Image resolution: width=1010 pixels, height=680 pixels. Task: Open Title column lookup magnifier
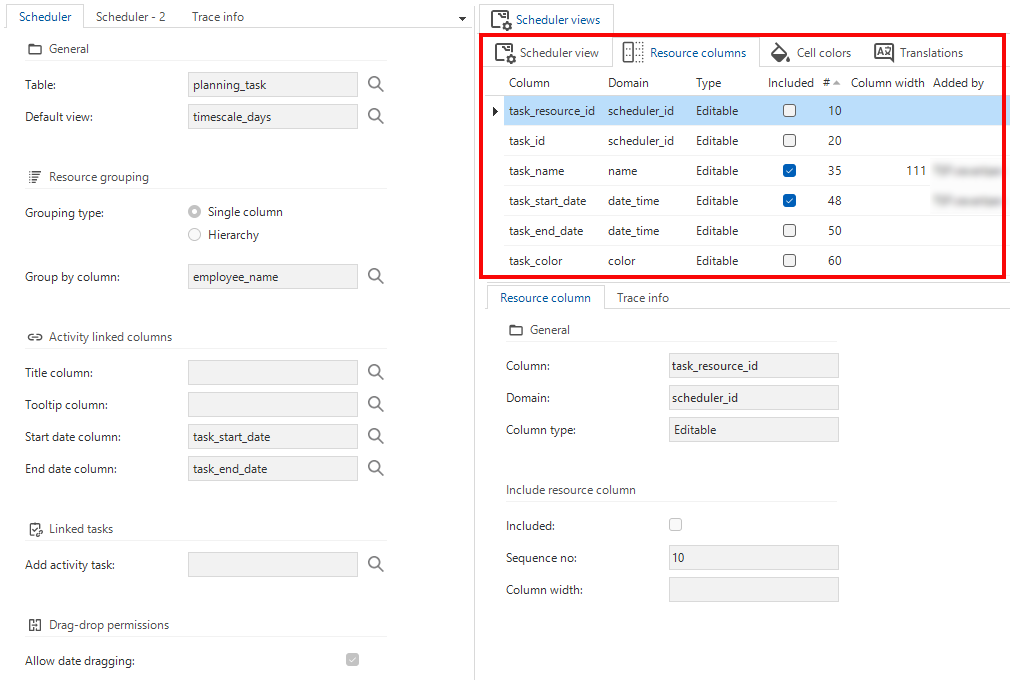(376, 373)
